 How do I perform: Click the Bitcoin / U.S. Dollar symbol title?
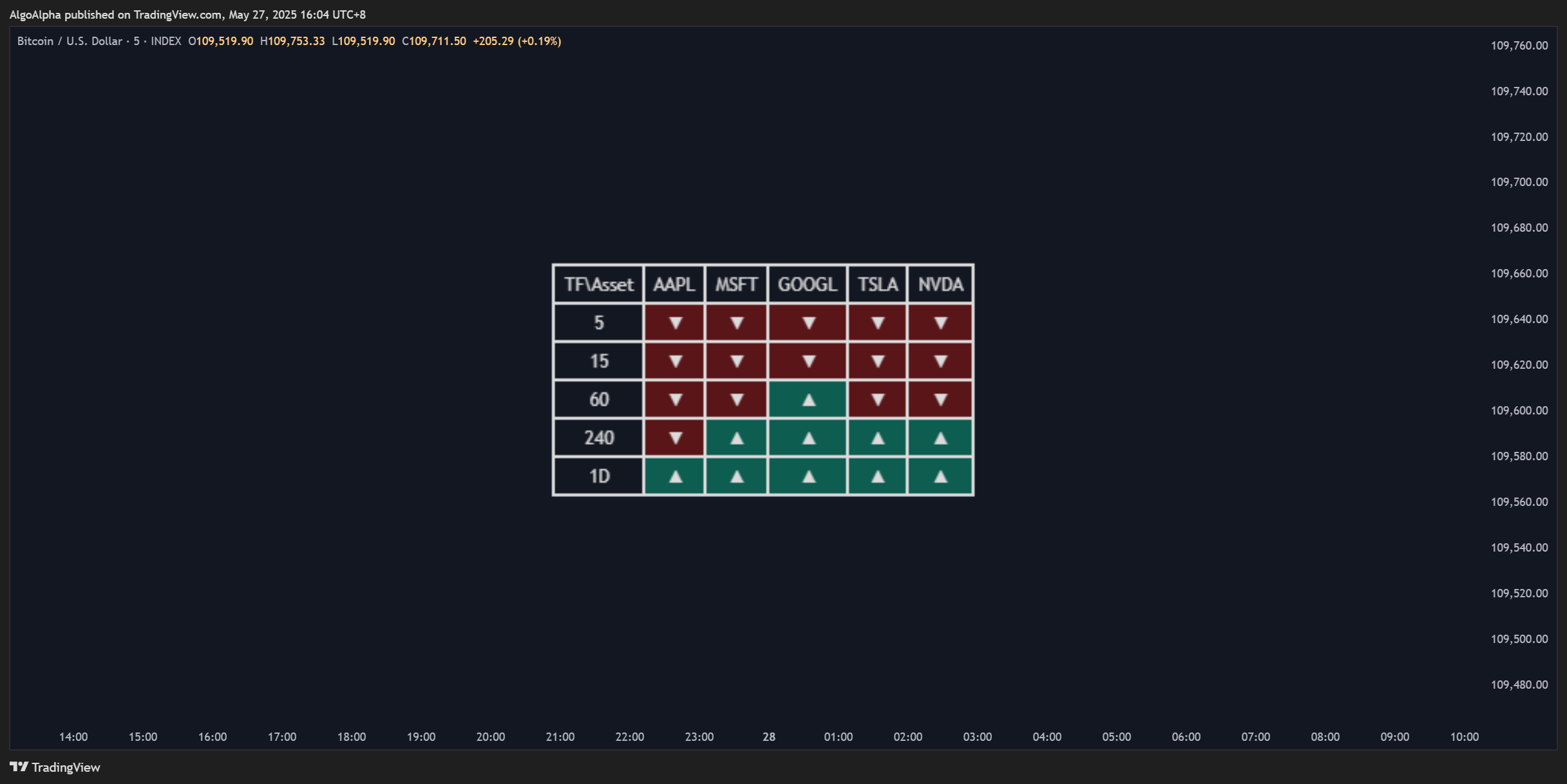click(x=70, y=41)
